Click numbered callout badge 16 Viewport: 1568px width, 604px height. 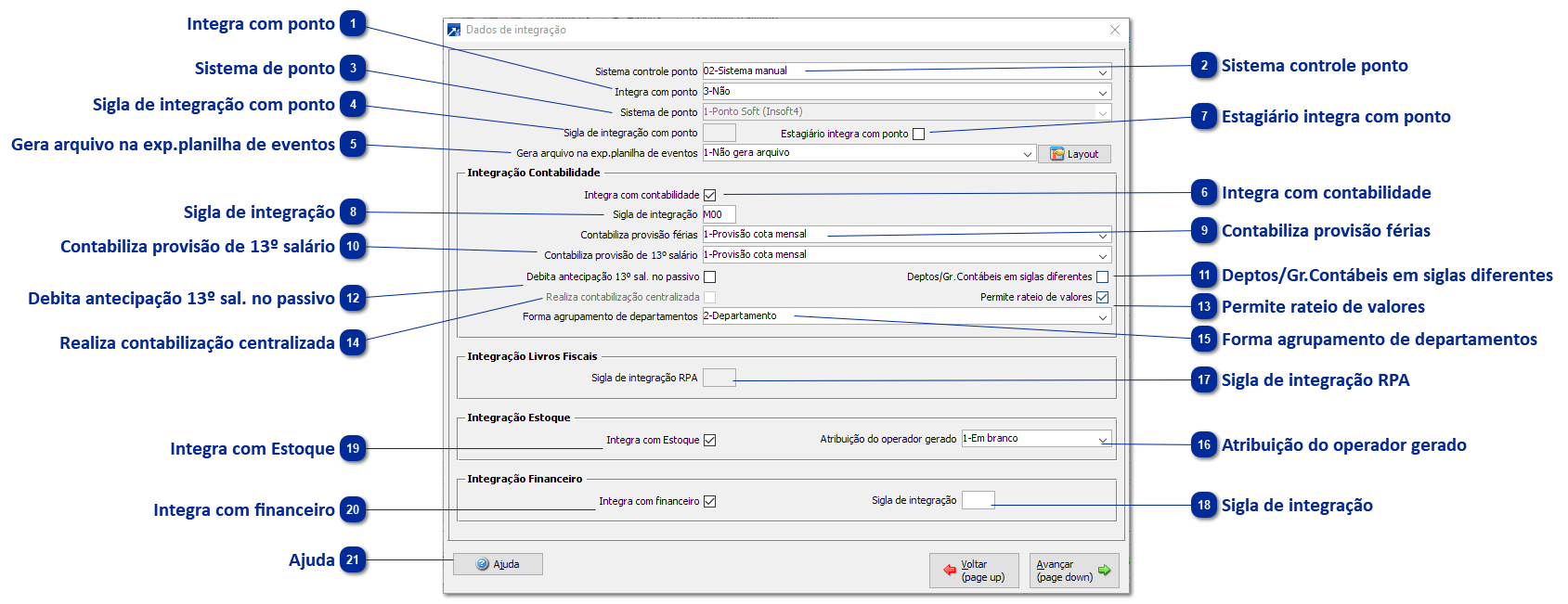1204,445
